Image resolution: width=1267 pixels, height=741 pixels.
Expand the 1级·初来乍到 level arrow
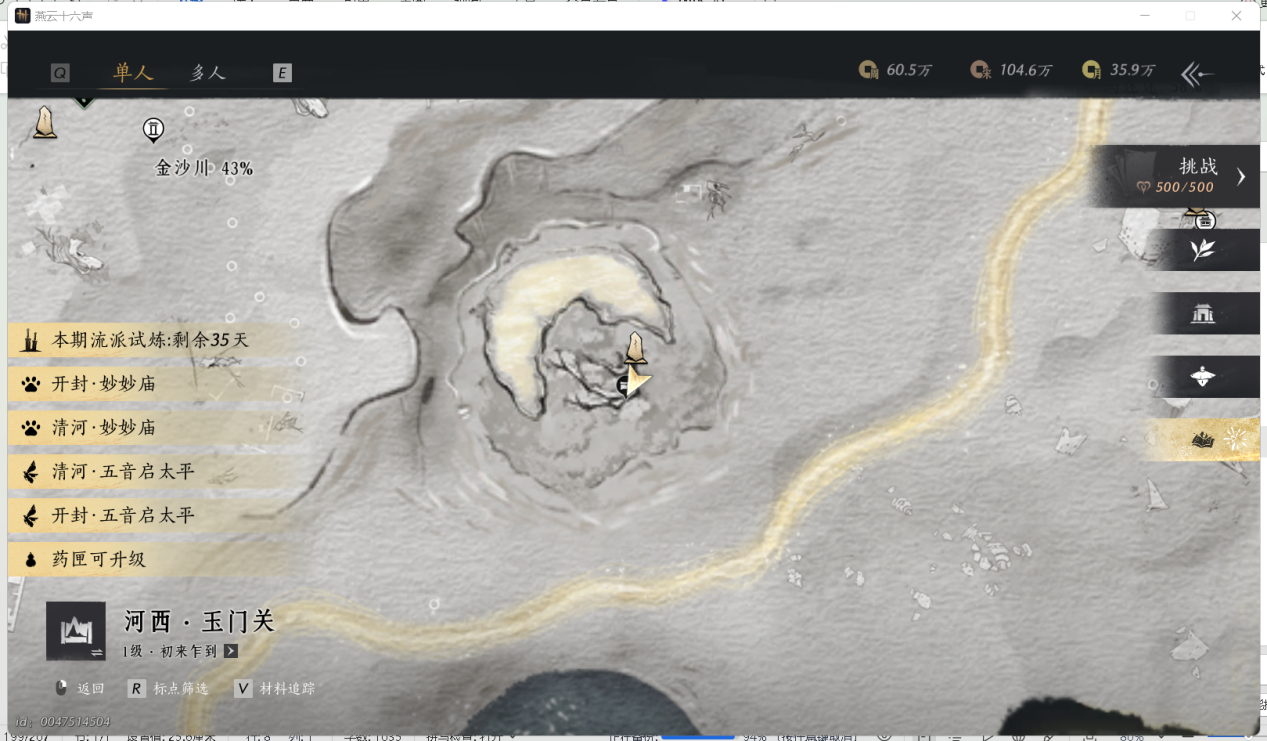tap(231, 651)
